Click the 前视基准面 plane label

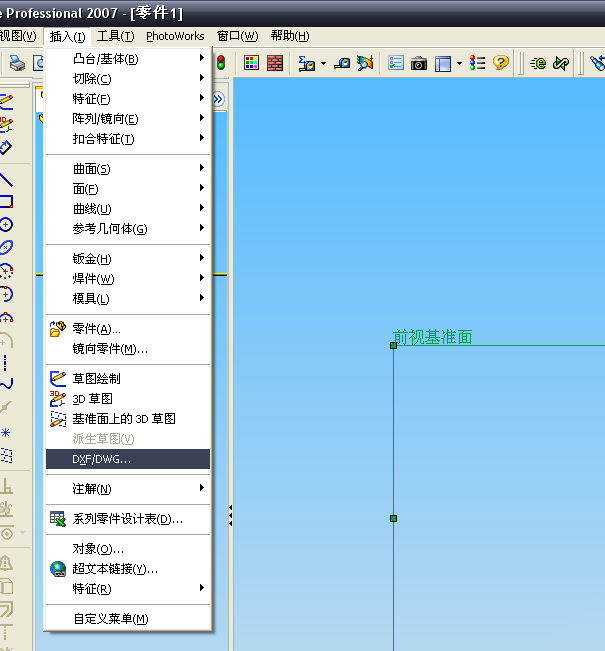coord(432,337)
